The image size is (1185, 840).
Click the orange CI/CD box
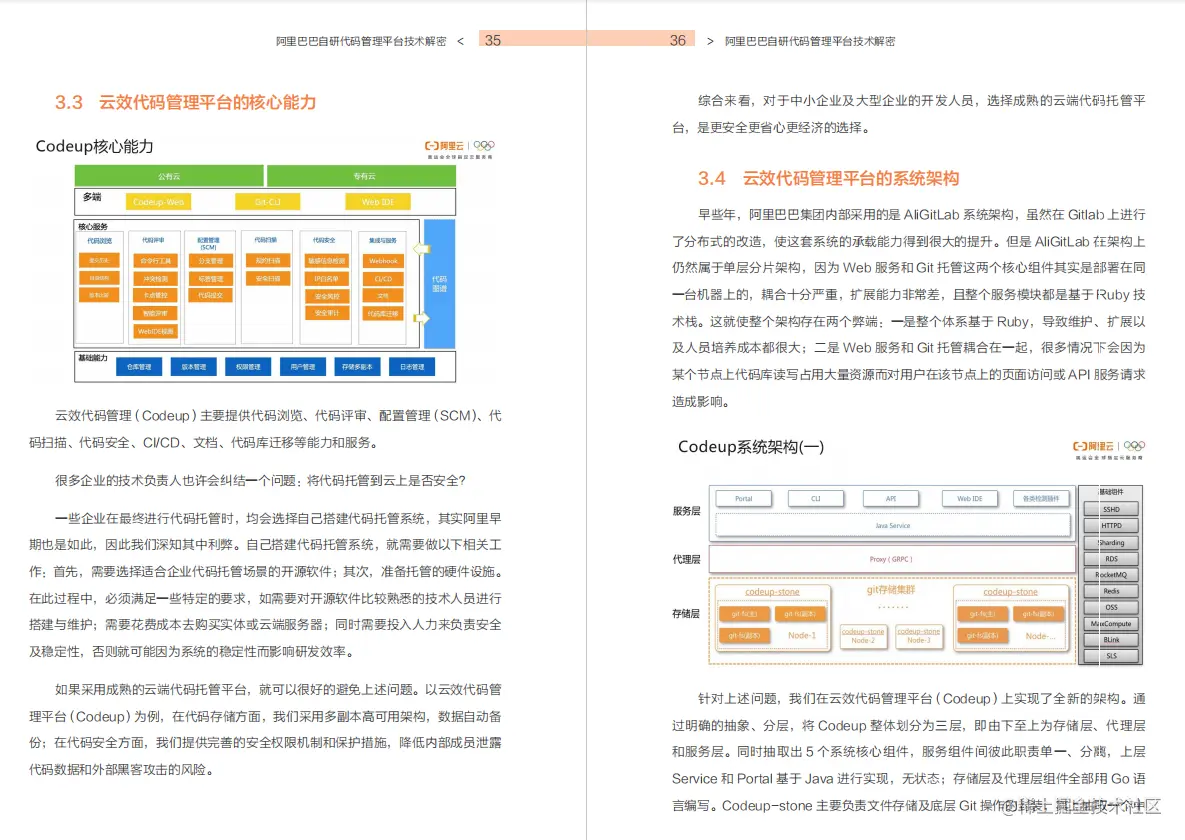(382, 279)
